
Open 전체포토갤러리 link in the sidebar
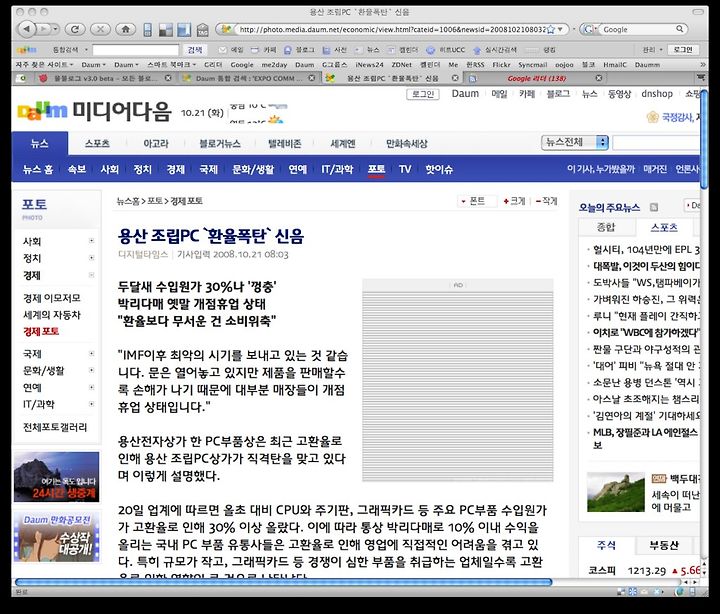55,427
